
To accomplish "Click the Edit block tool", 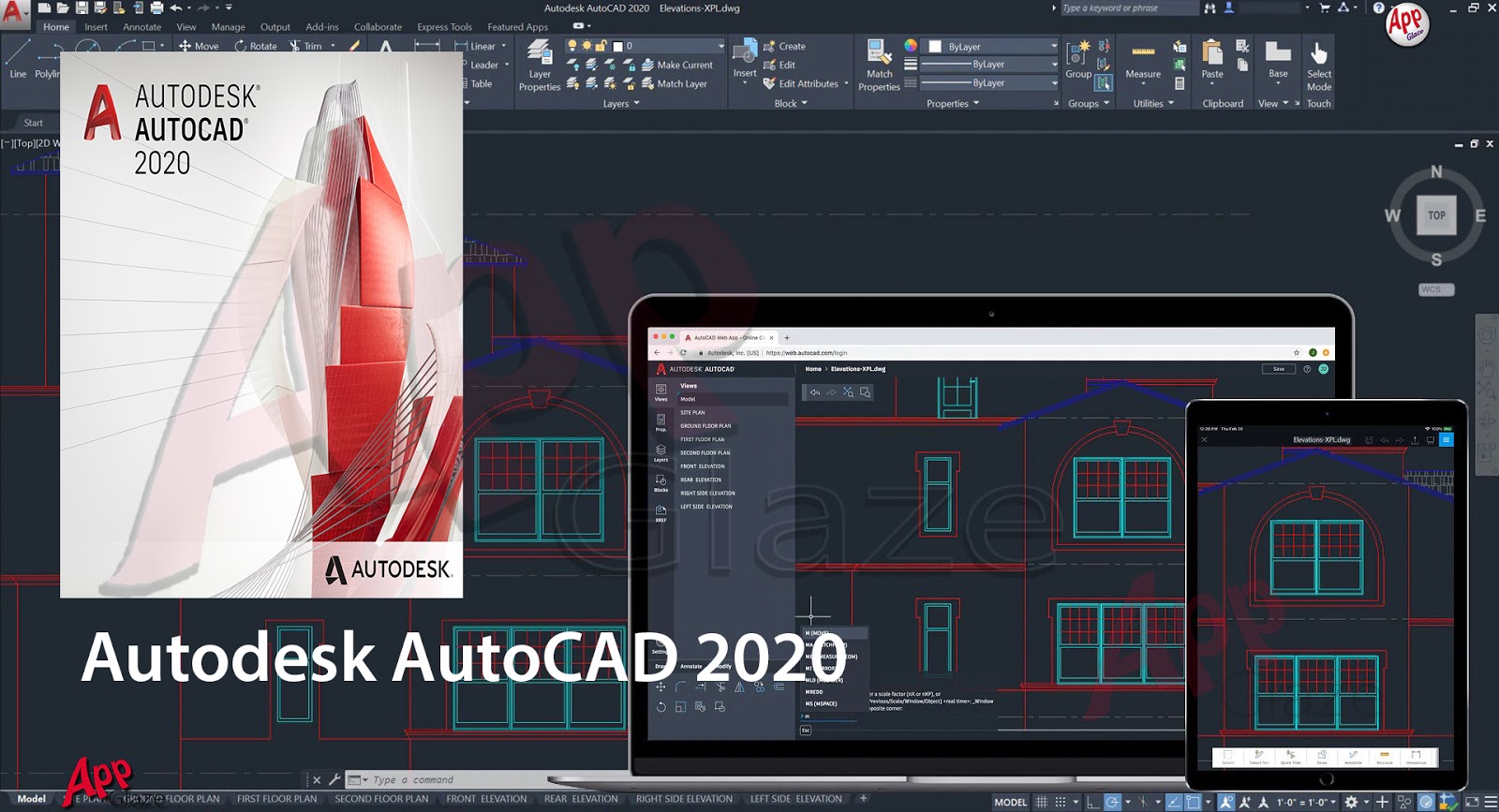I will (x=779, y=65).
